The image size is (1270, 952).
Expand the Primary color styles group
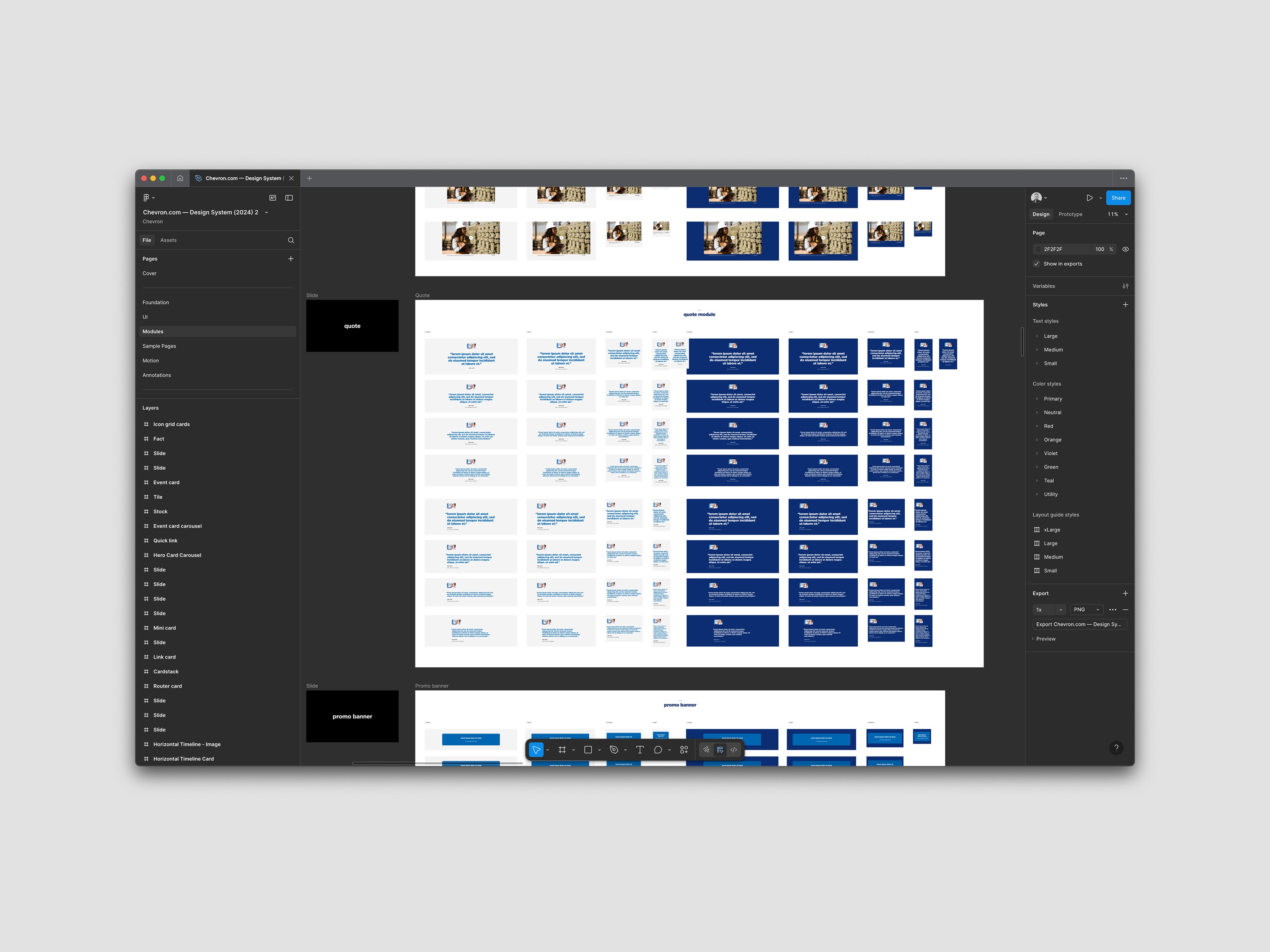[x=1036, y=399]
